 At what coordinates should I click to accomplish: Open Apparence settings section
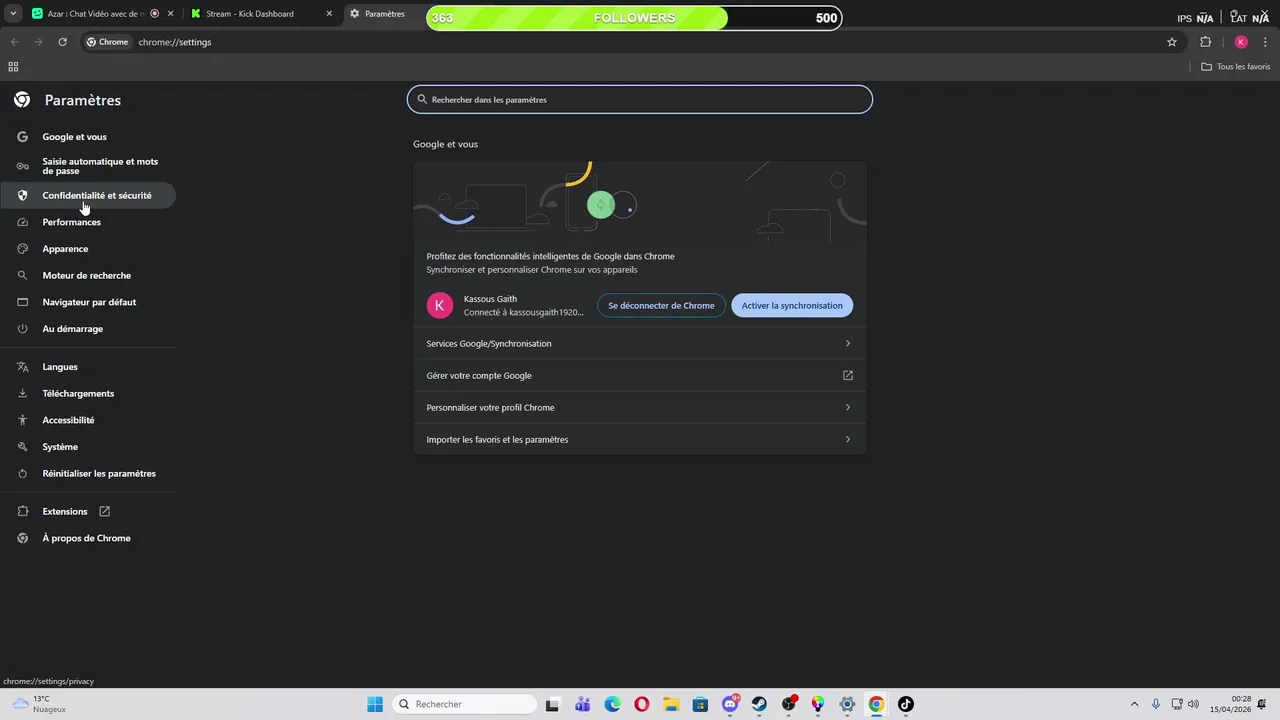point(88,249)
